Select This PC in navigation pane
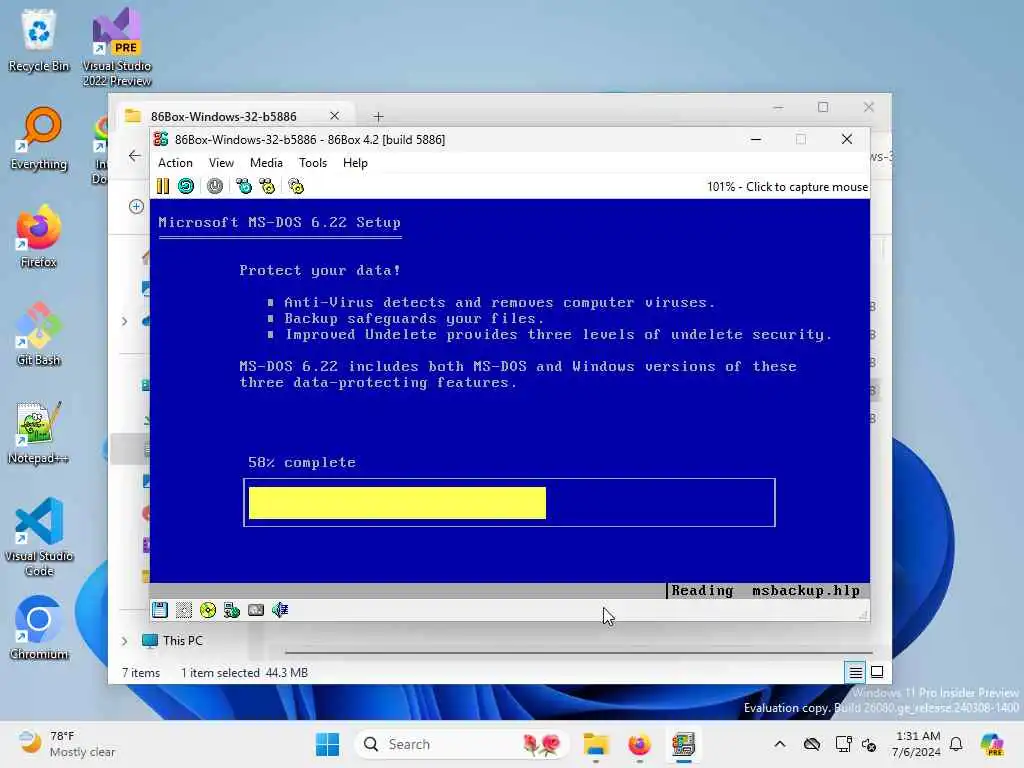Viewport: 1024px width, 768px height. pos(183,641)
